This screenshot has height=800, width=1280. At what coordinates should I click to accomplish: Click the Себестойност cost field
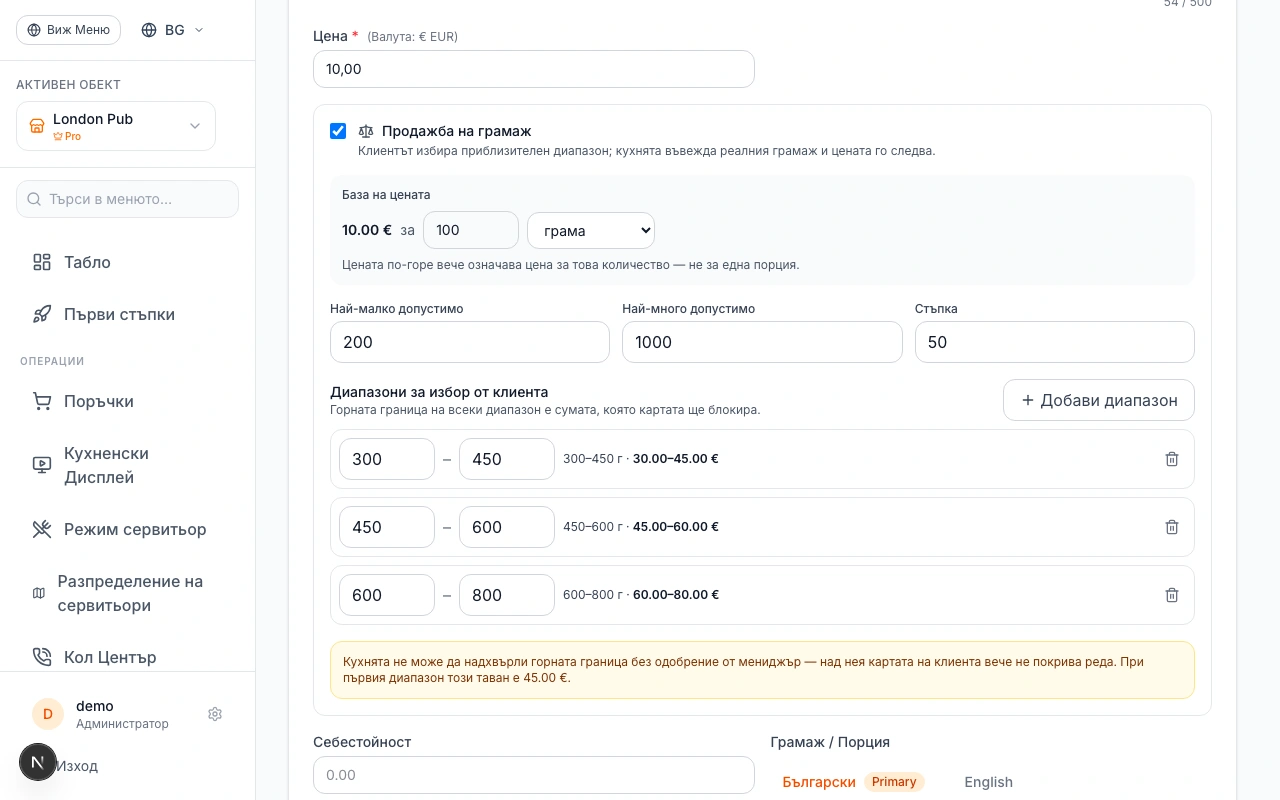pyautogui.click(x=534, y=775)
